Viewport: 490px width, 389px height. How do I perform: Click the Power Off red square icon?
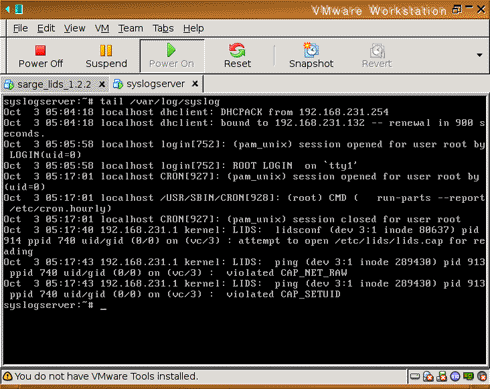(x=41, y=50)
